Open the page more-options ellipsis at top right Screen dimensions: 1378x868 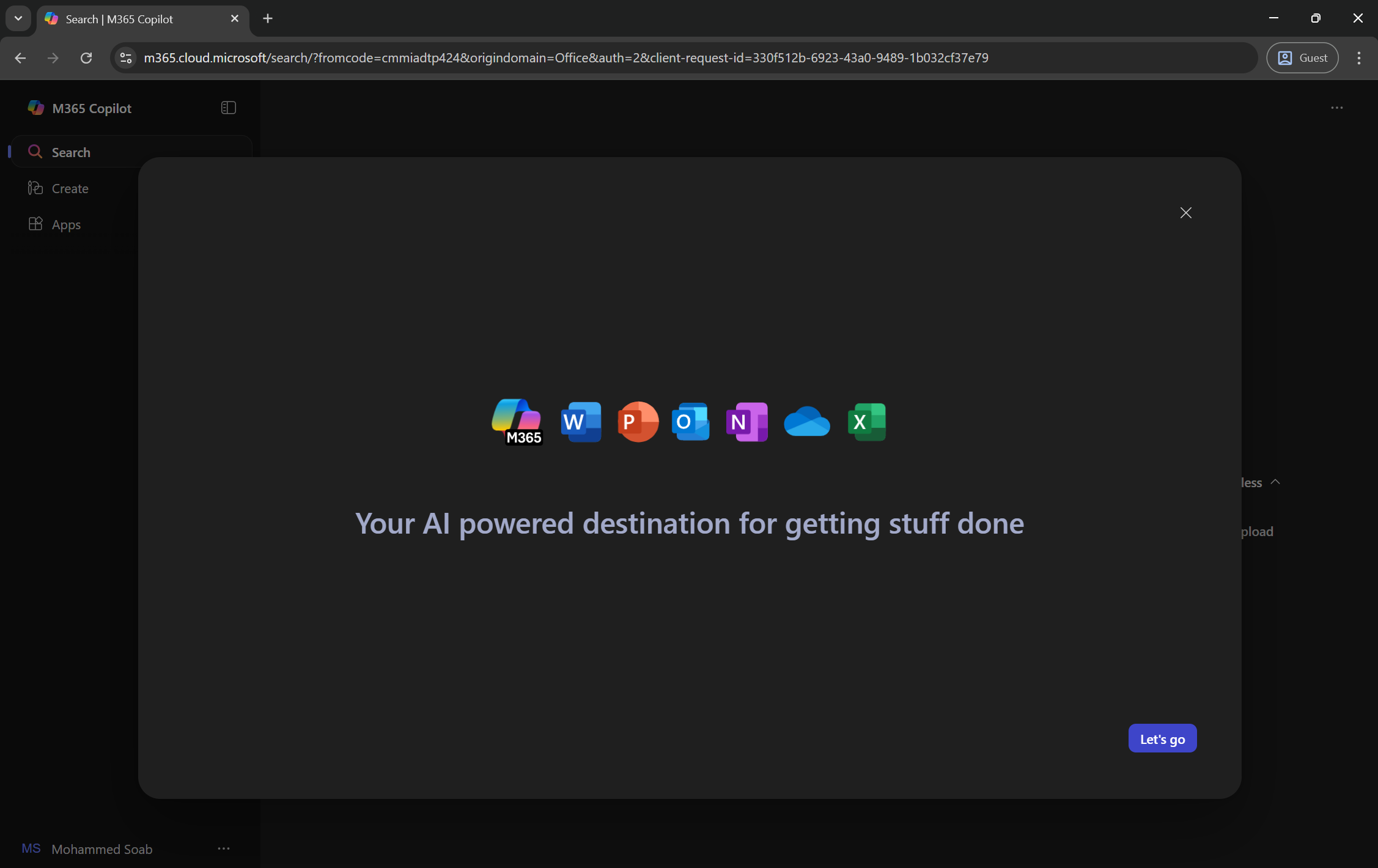tap(1336, 108)
